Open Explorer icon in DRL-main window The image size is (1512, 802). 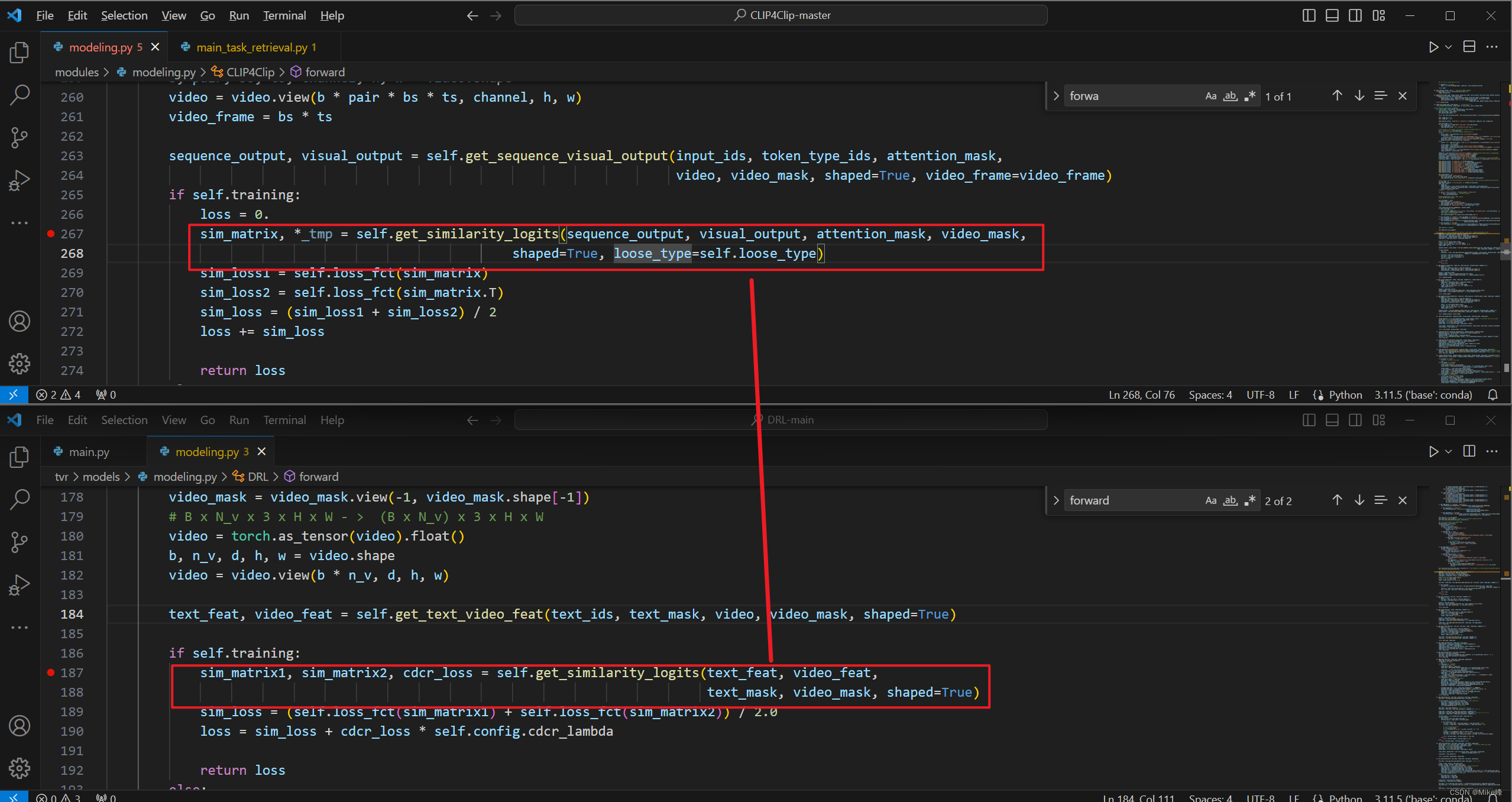[20, 457]
